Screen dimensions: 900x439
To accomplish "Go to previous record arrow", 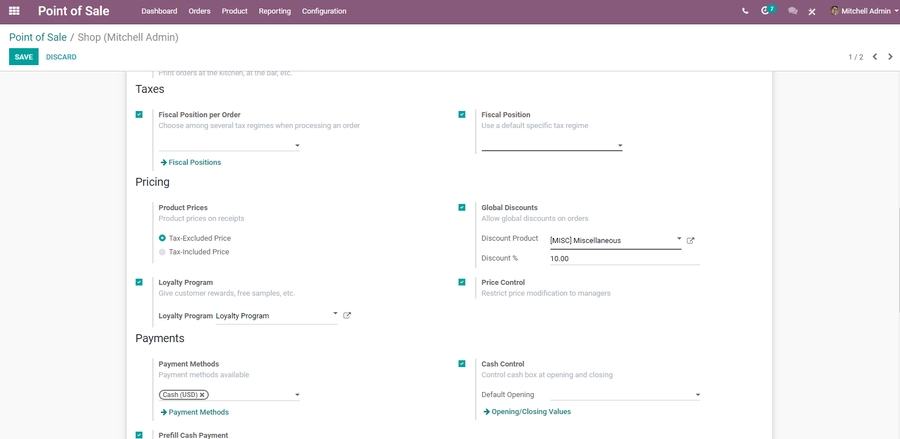I will pos(874,57).
